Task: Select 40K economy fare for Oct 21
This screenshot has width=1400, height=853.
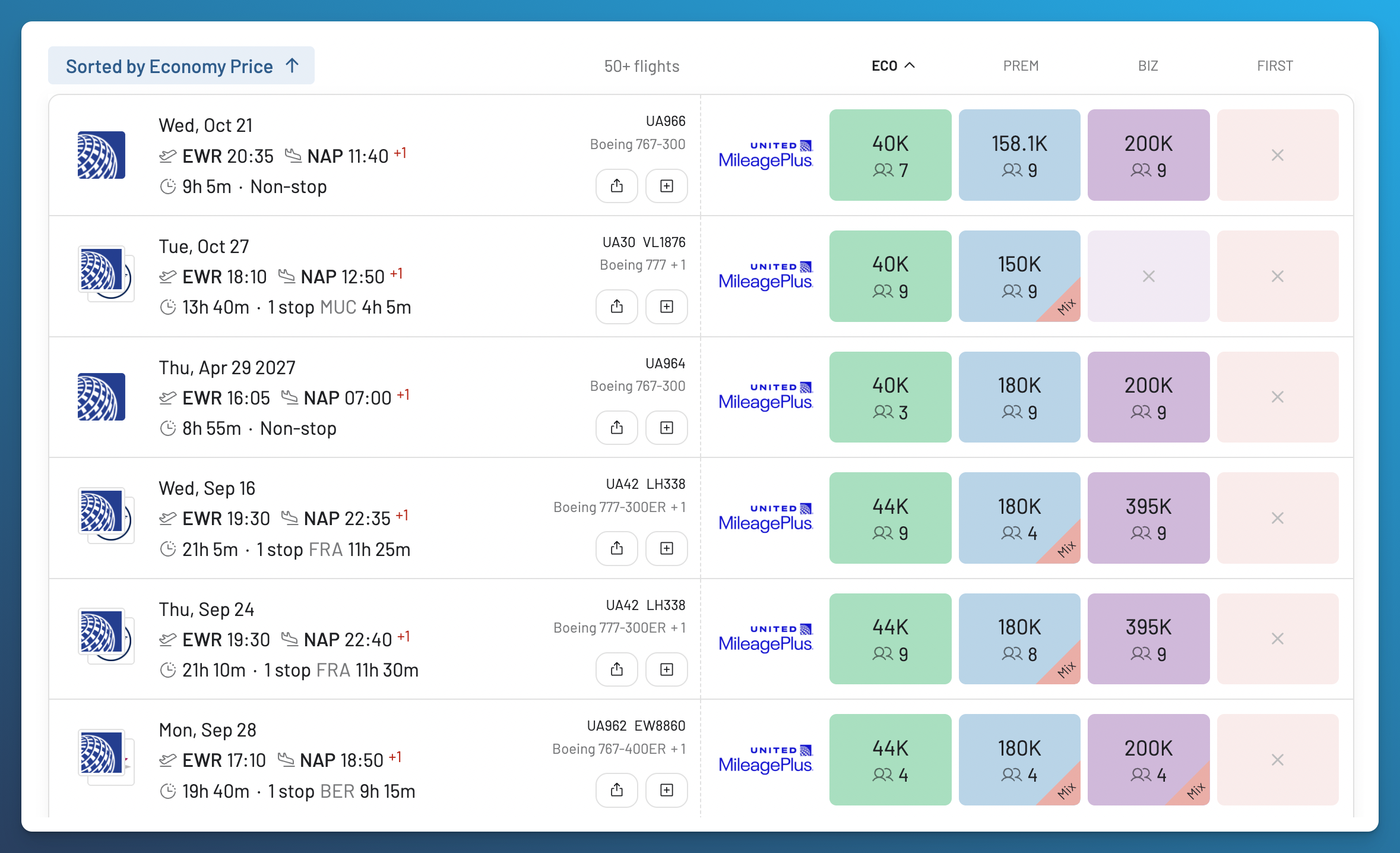Action: (890, 155)
